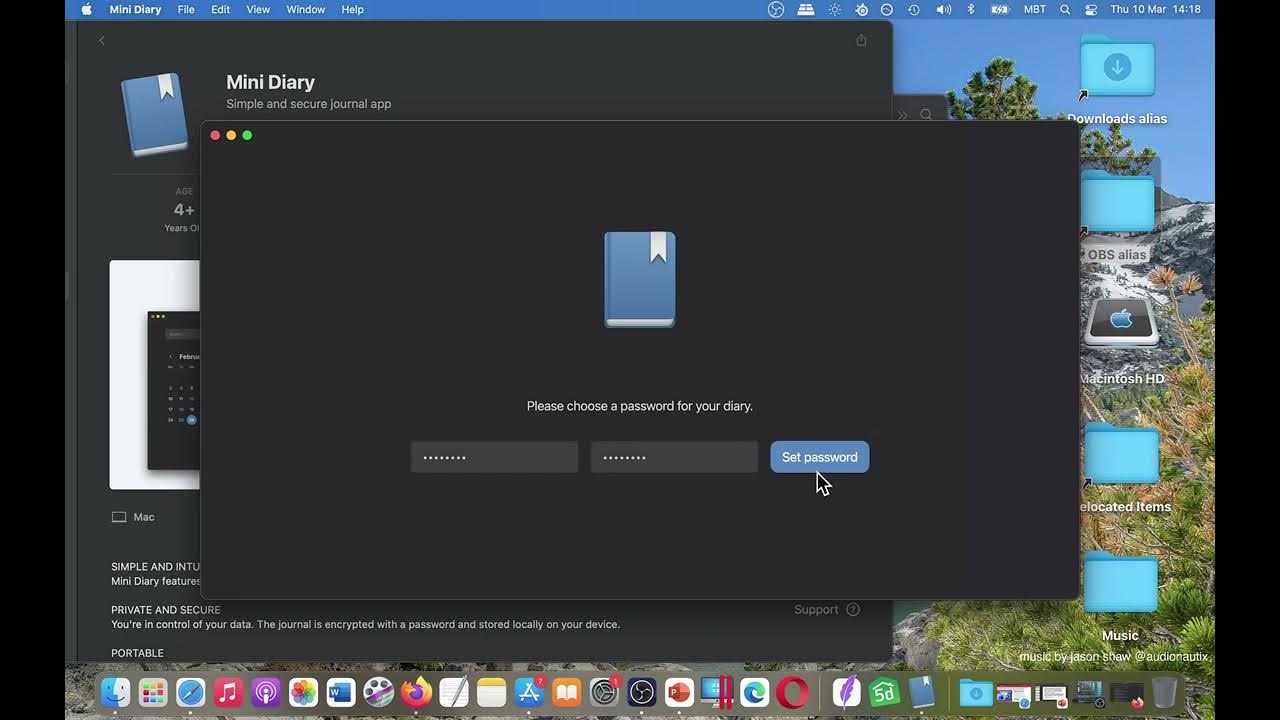Open Books from the Dock

(x=567, y=692)
